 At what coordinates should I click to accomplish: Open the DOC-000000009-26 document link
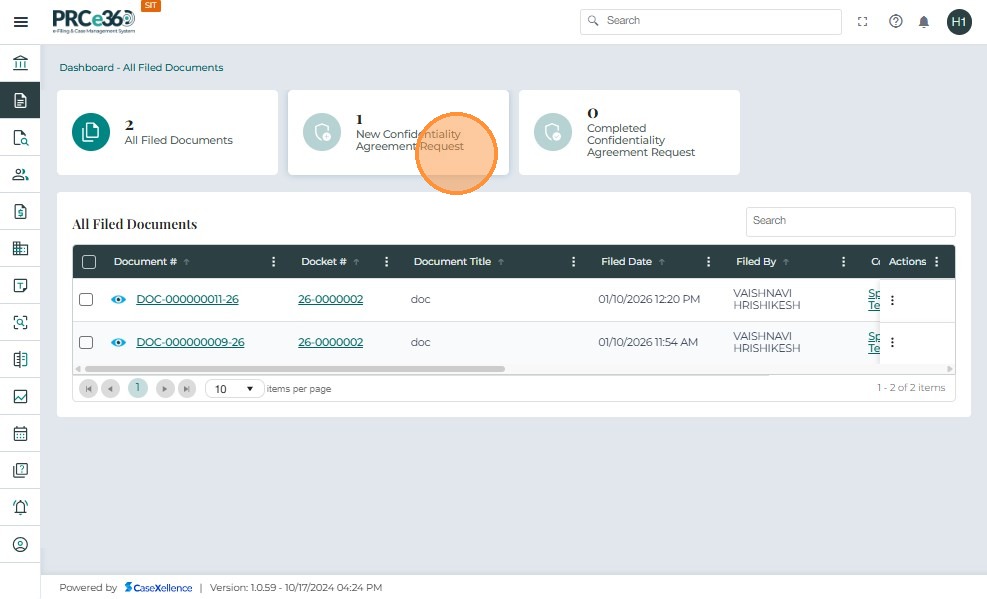190,342
